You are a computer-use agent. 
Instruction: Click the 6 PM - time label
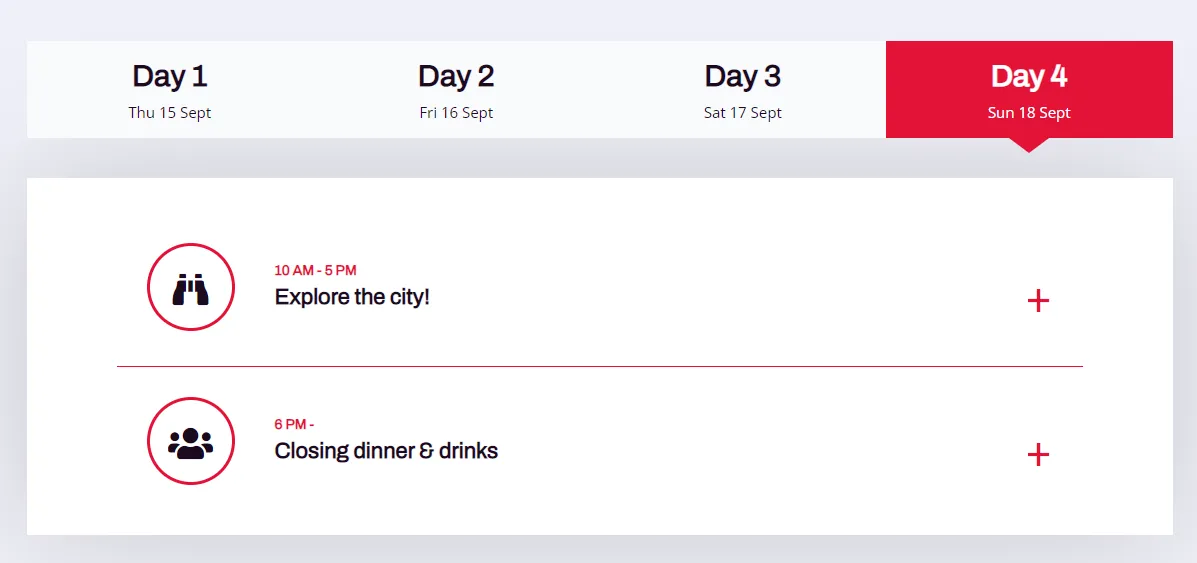pyautogui.click(x=295, y=425)
